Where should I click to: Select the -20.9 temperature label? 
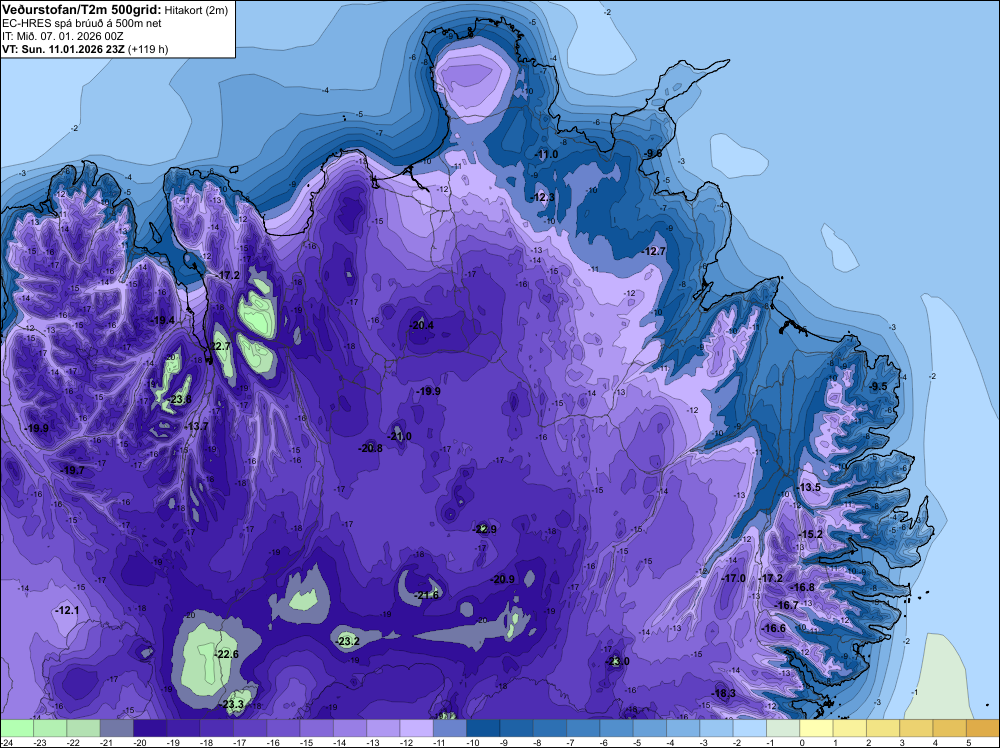pyautogui.click(x=503, y=579)
